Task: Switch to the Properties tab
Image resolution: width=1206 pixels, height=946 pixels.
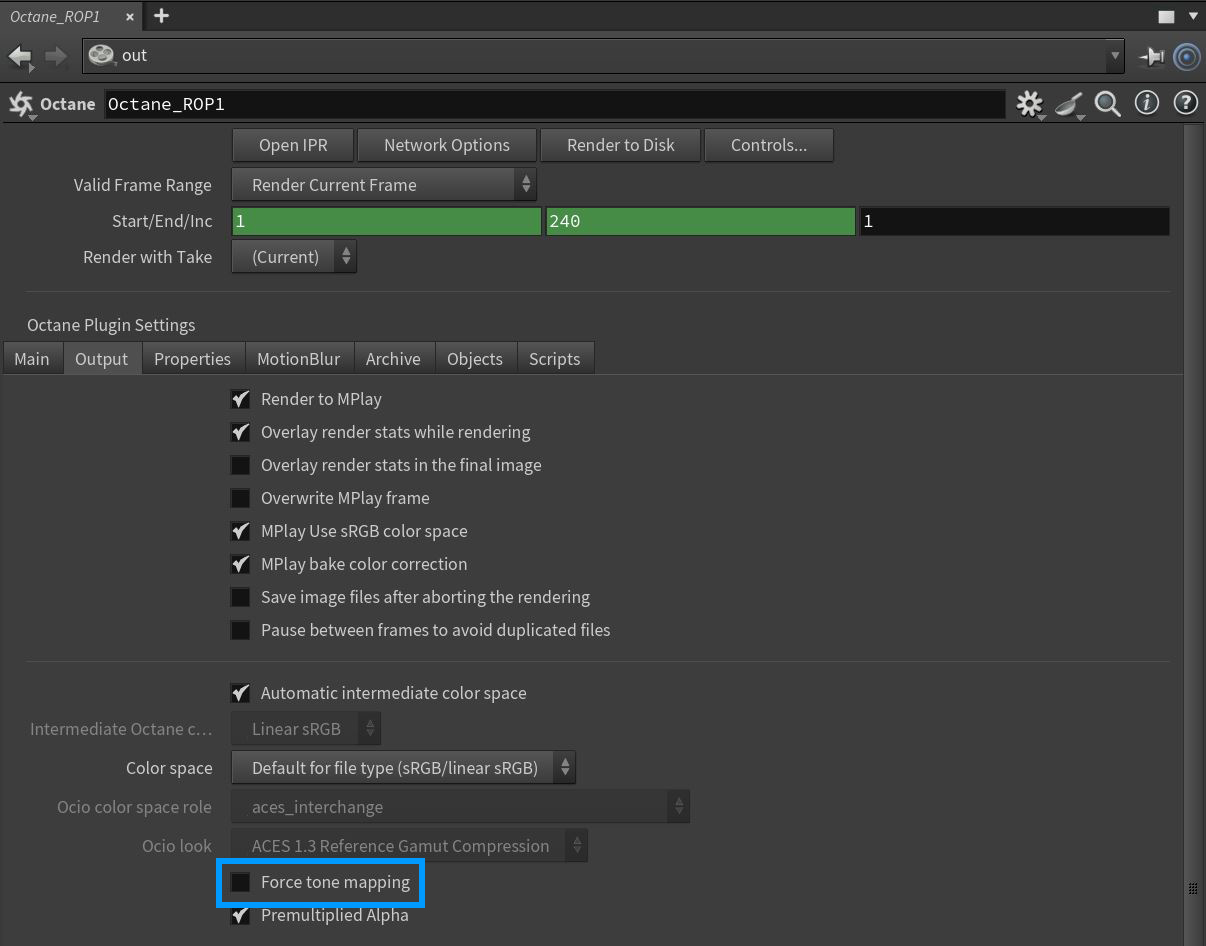Action: click(192, 359)
